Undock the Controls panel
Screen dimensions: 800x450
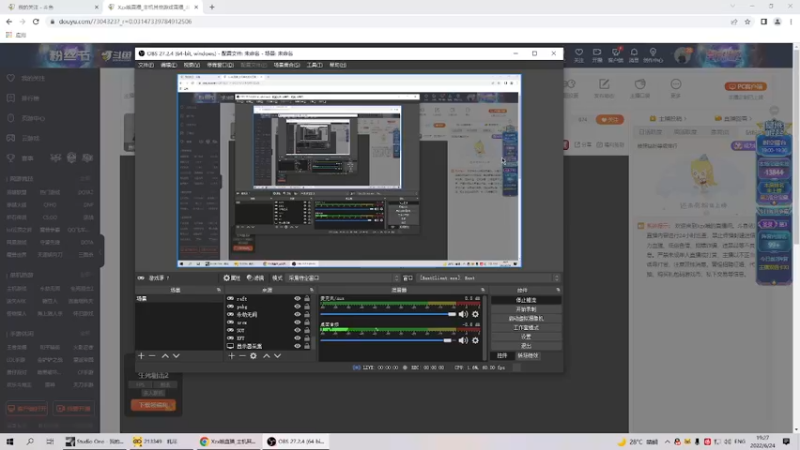[x=558, y=290]
